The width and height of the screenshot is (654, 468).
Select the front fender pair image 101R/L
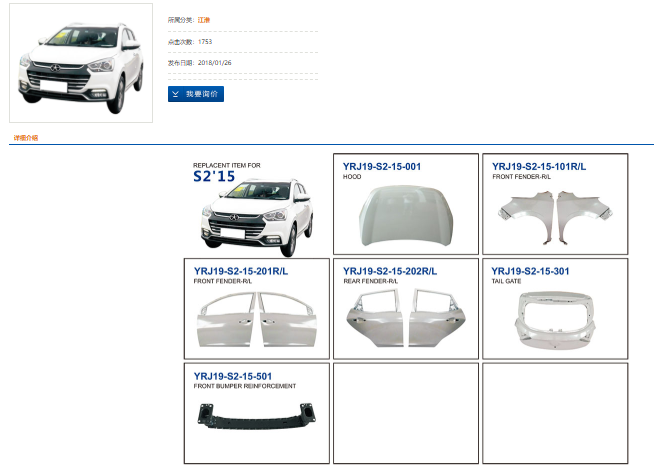(555, 217)
